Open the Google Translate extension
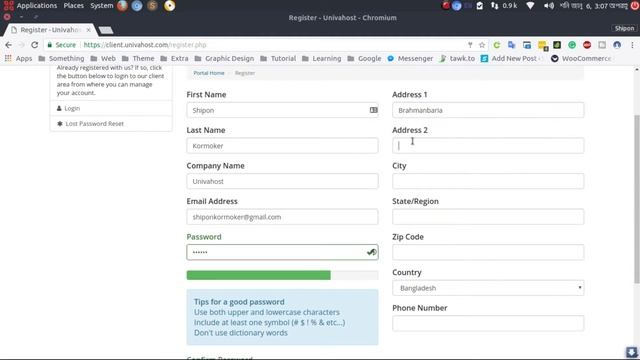This screenshot has height=360, width=640. click(512, 45)
